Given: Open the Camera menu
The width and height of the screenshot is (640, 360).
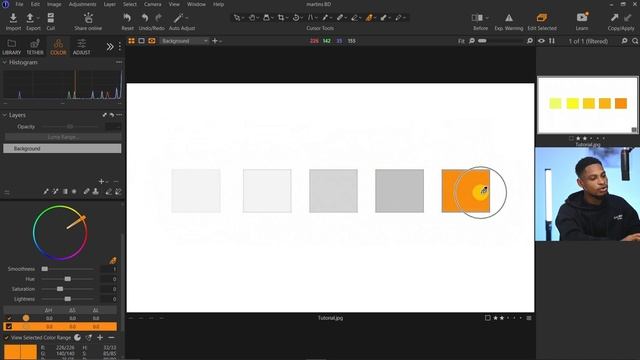Looking at the screenshot, I should point(152,4).
